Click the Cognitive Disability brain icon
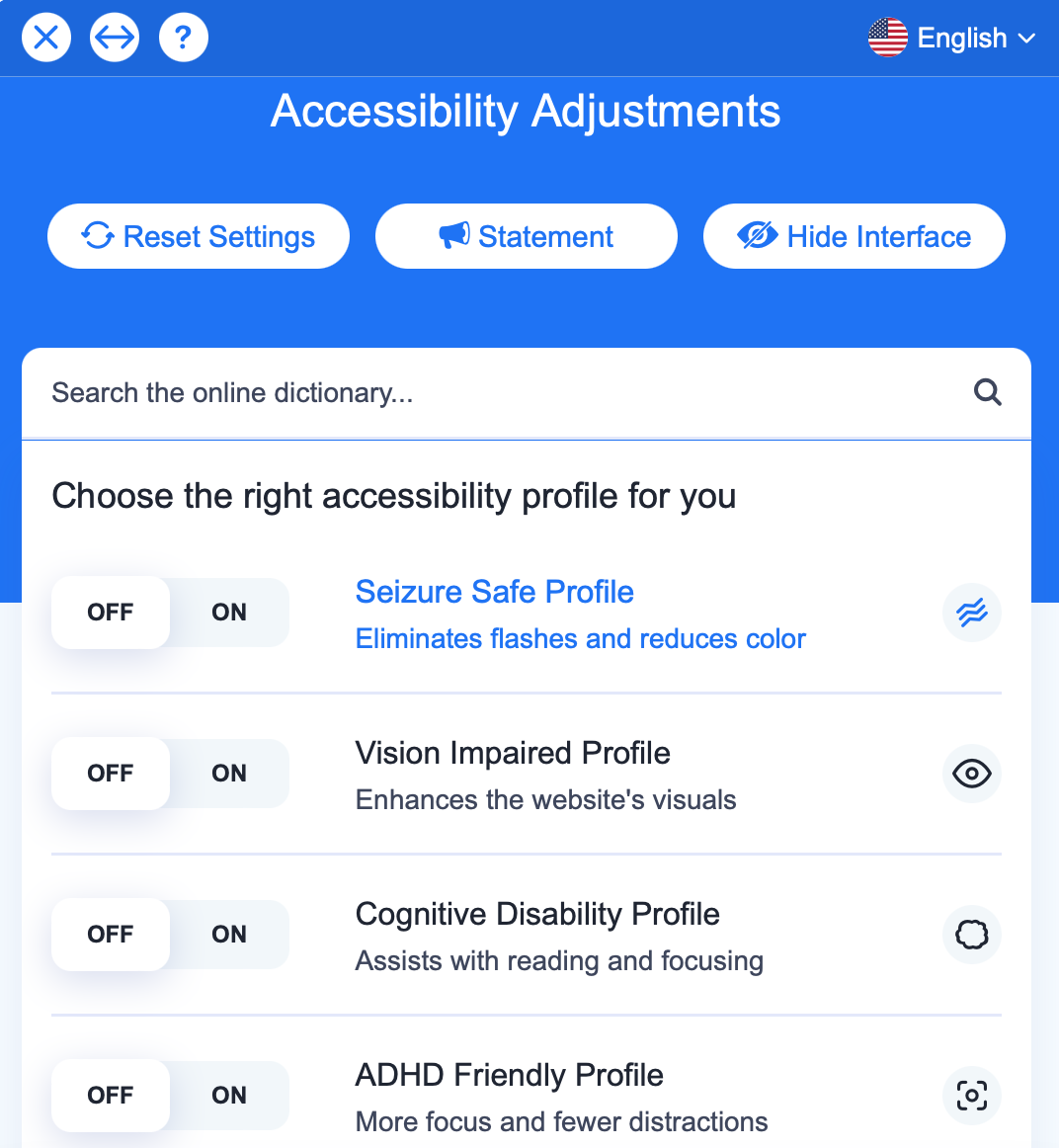The width and height of the screenshot is (1059, 1148). [x=972, y=935]
